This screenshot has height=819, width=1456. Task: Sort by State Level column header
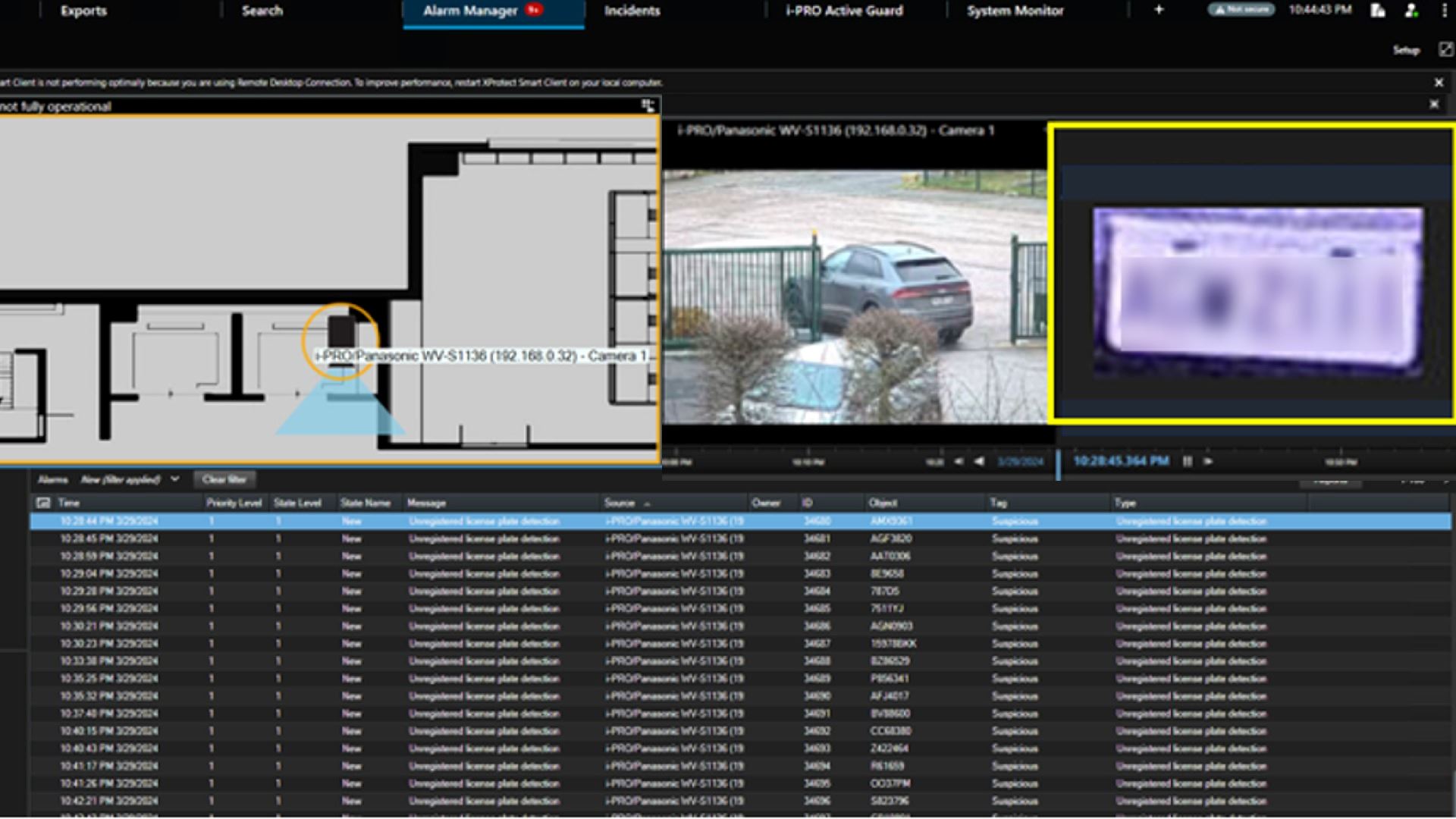tap(297, 503)
